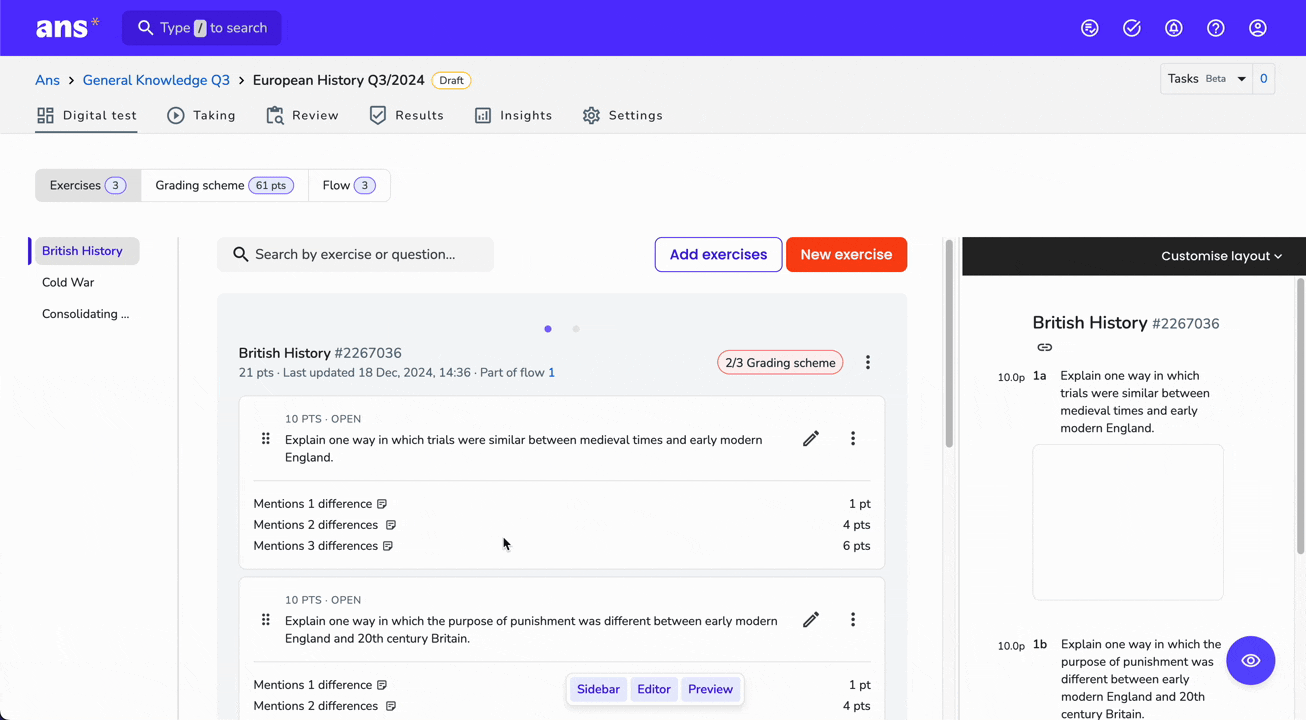Viewport: 1306px width, 720px height.
Task: Click the answer box under question 1a
Action: [x=1128, y=522]
